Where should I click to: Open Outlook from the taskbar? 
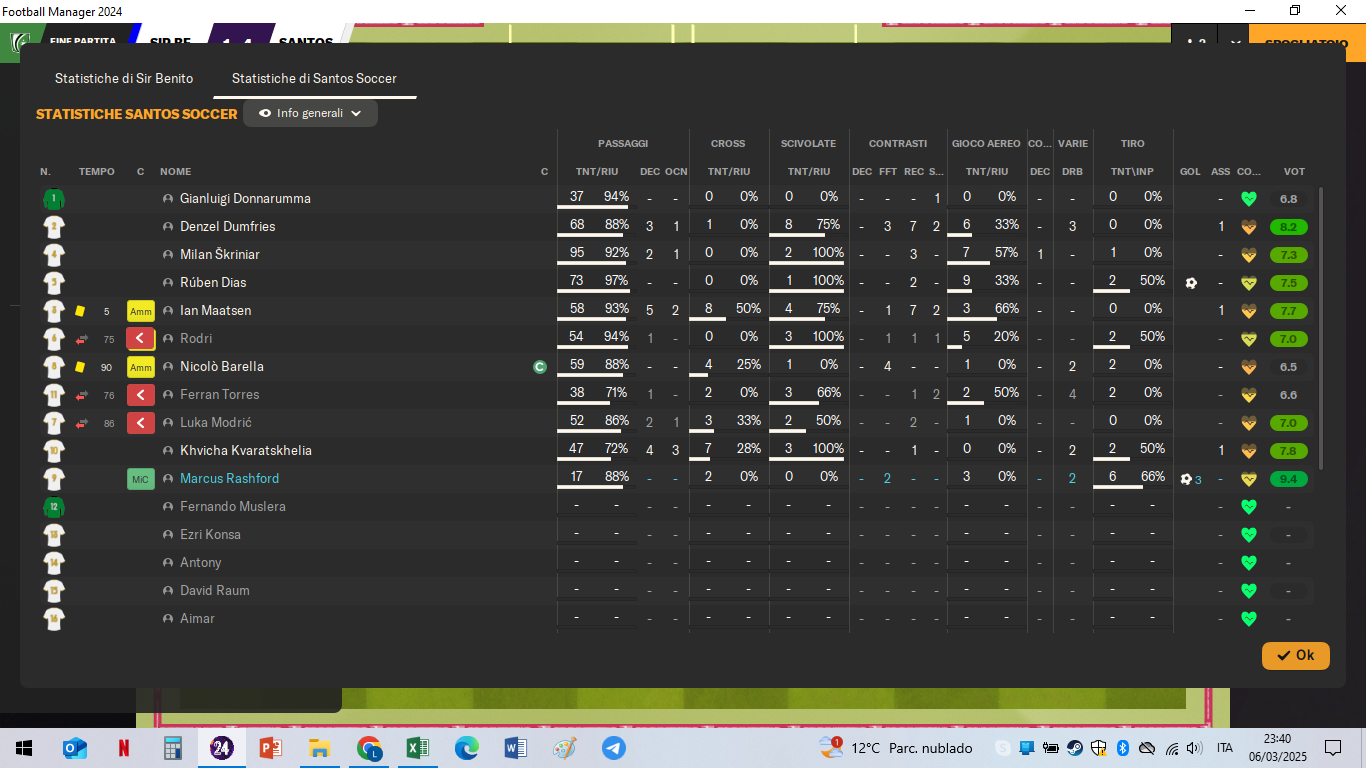(x=75, y=748)
